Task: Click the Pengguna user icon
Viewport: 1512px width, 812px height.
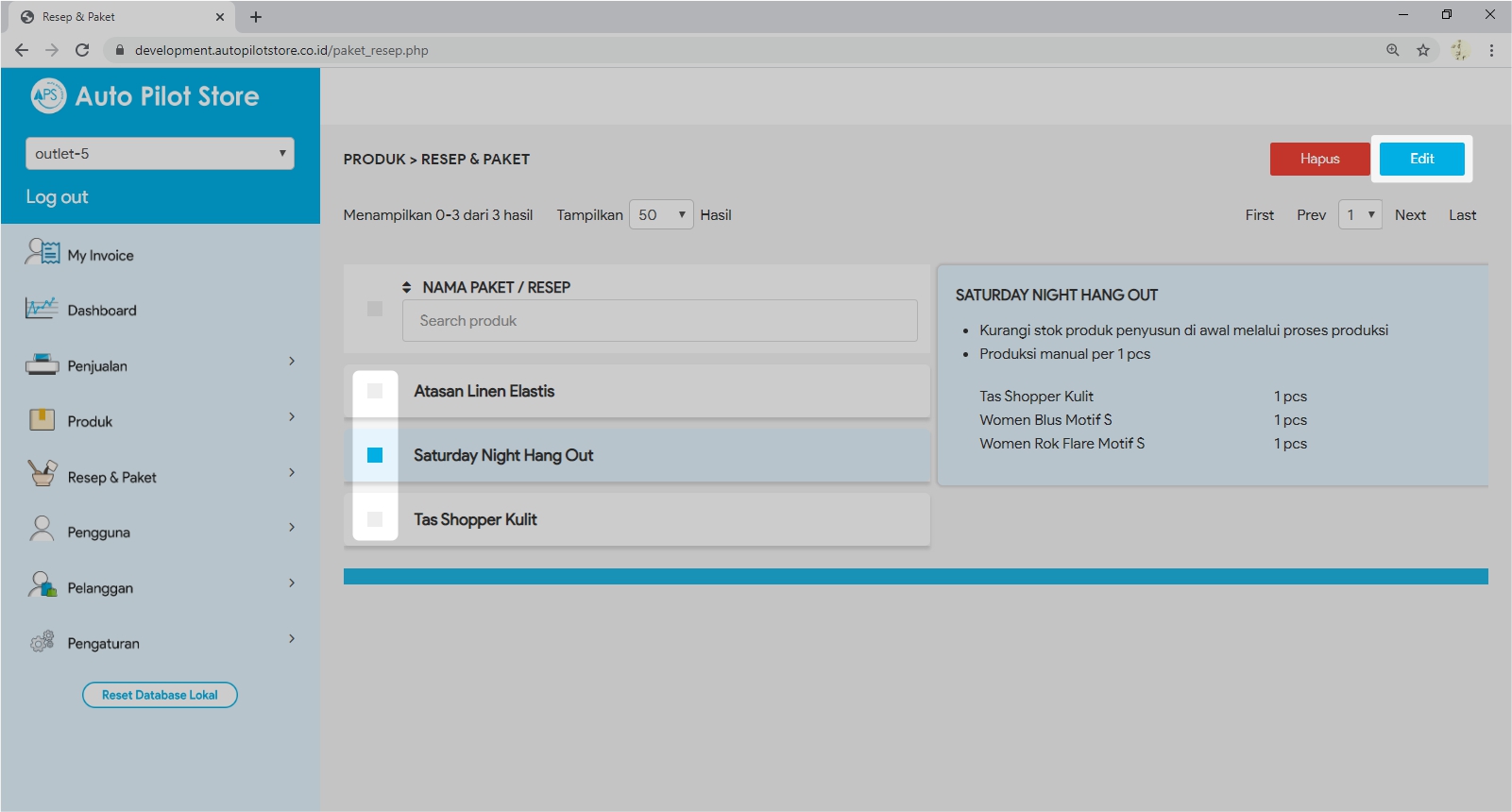Action: click(x=42, y=529)
